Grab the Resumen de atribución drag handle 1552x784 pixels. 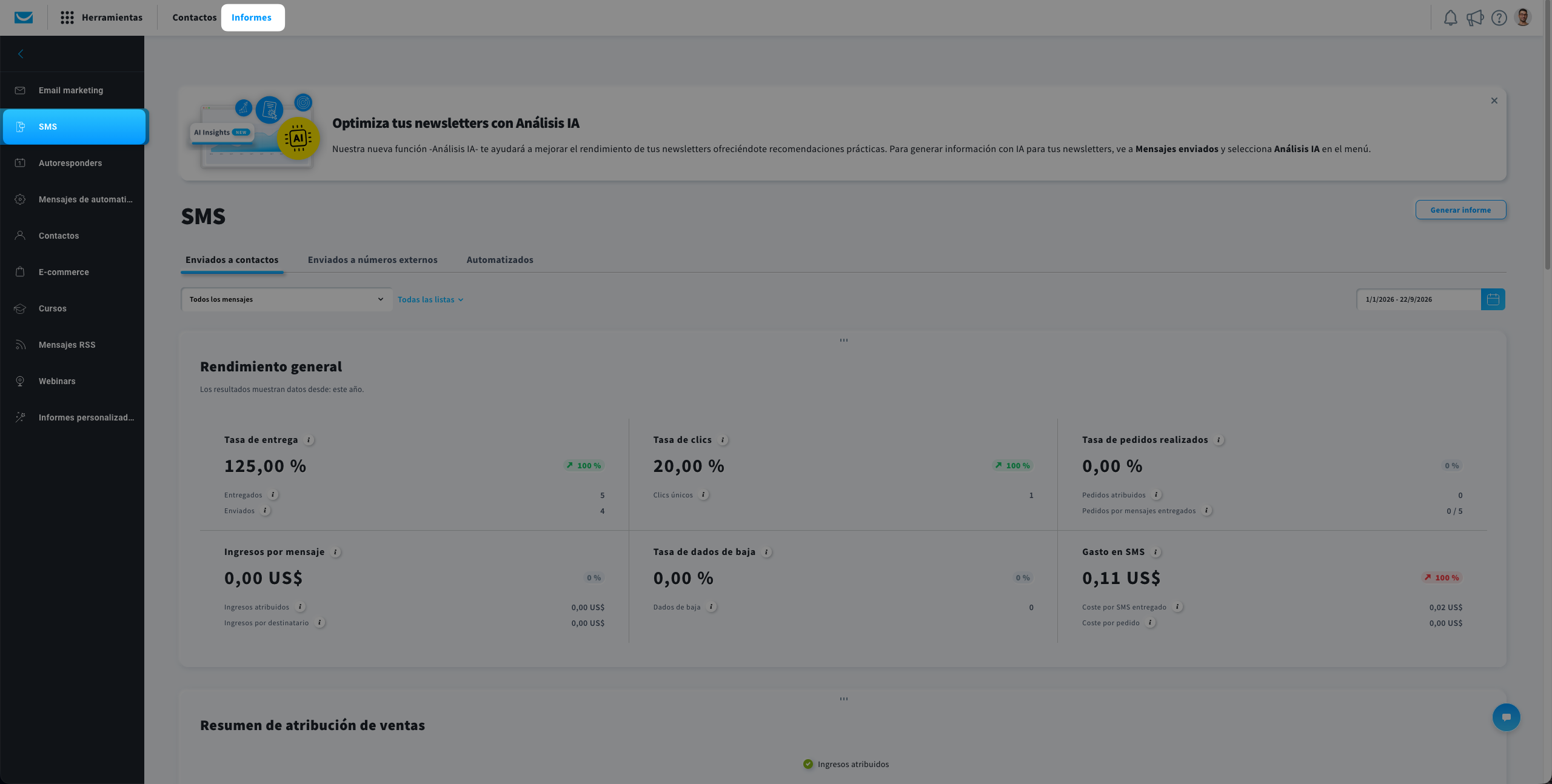[x=844, y=699]
